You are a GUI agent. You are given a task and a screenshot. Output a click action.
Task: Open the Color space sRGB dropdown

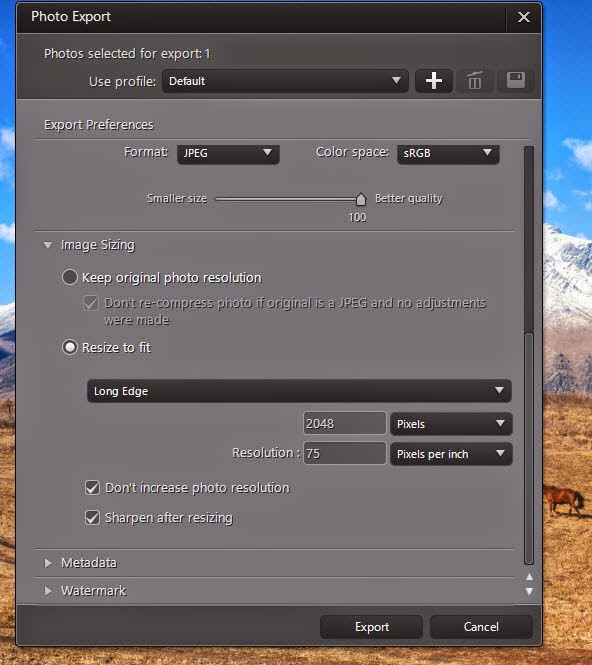448,153
